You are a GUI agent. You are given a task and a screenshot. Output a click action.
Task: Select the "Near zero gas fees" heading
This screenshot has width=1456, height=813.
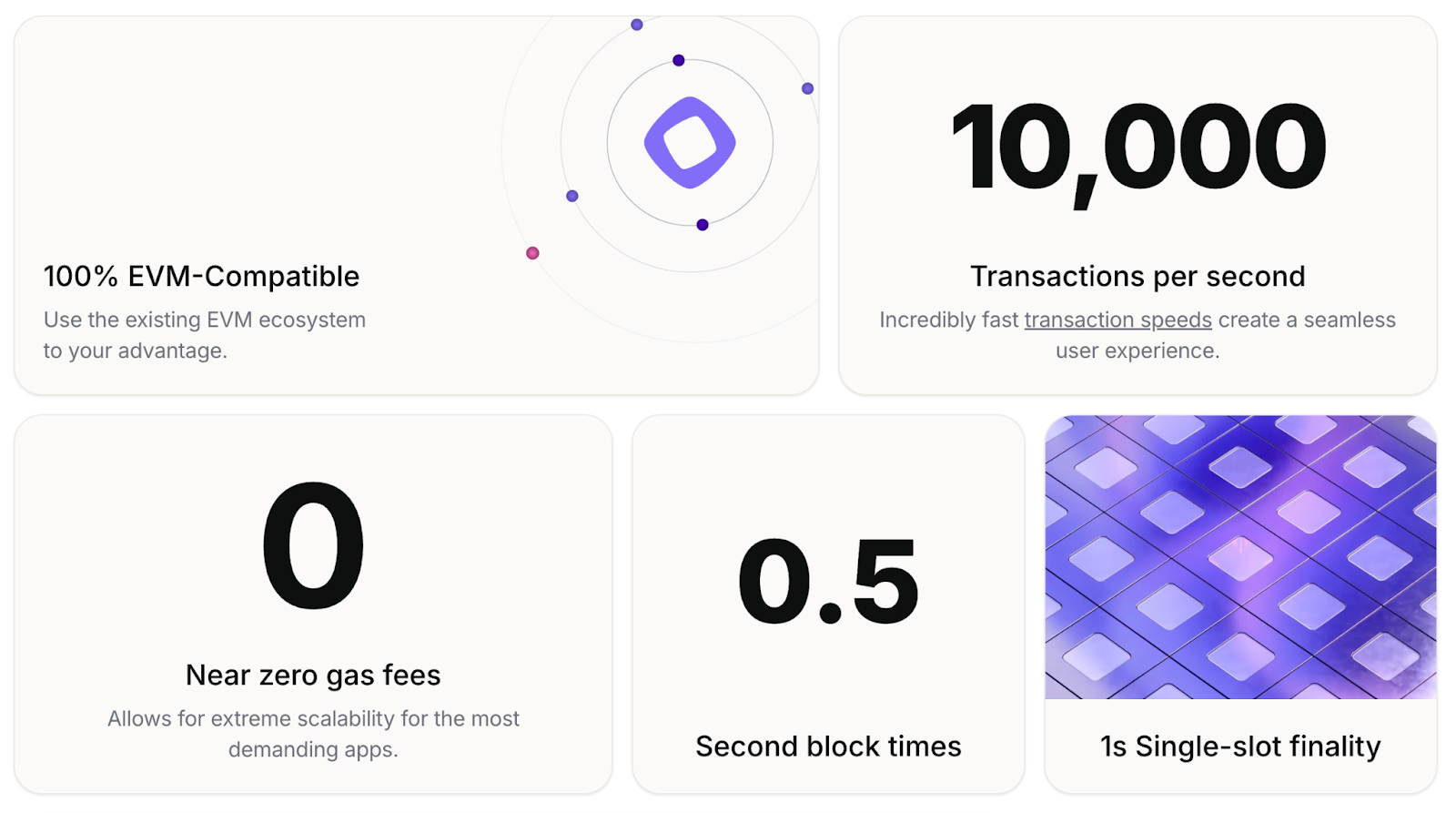pos(313,675)
